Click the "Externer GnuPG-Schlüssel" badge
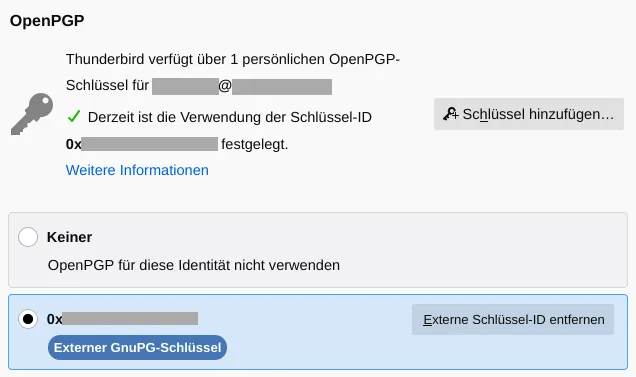 pyautogui.click(x=137, y=347)
